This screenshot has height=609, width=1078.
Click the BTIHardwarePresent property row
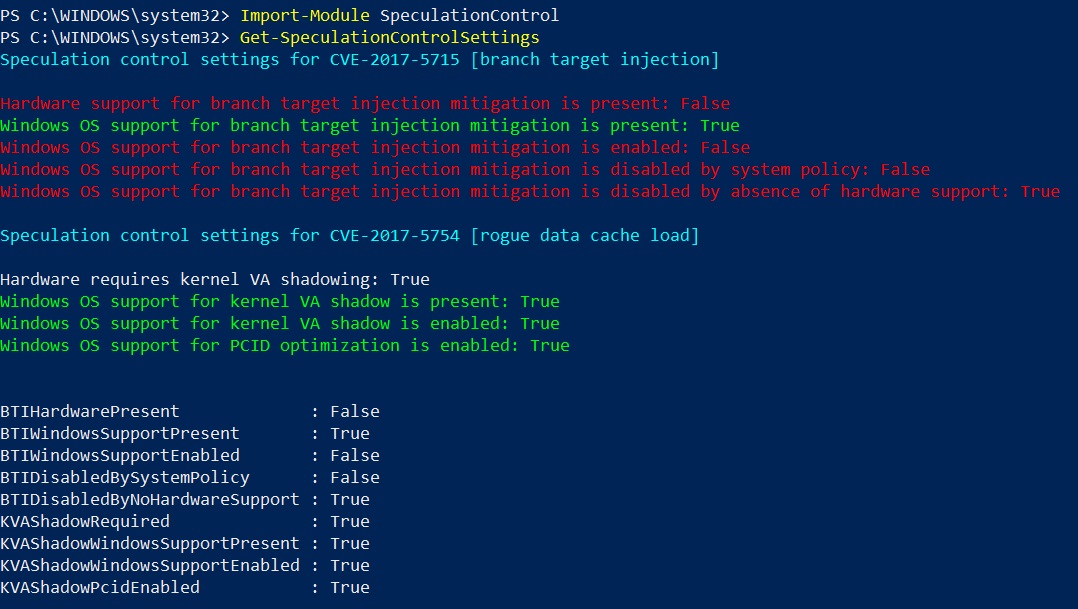pos(190,412)
